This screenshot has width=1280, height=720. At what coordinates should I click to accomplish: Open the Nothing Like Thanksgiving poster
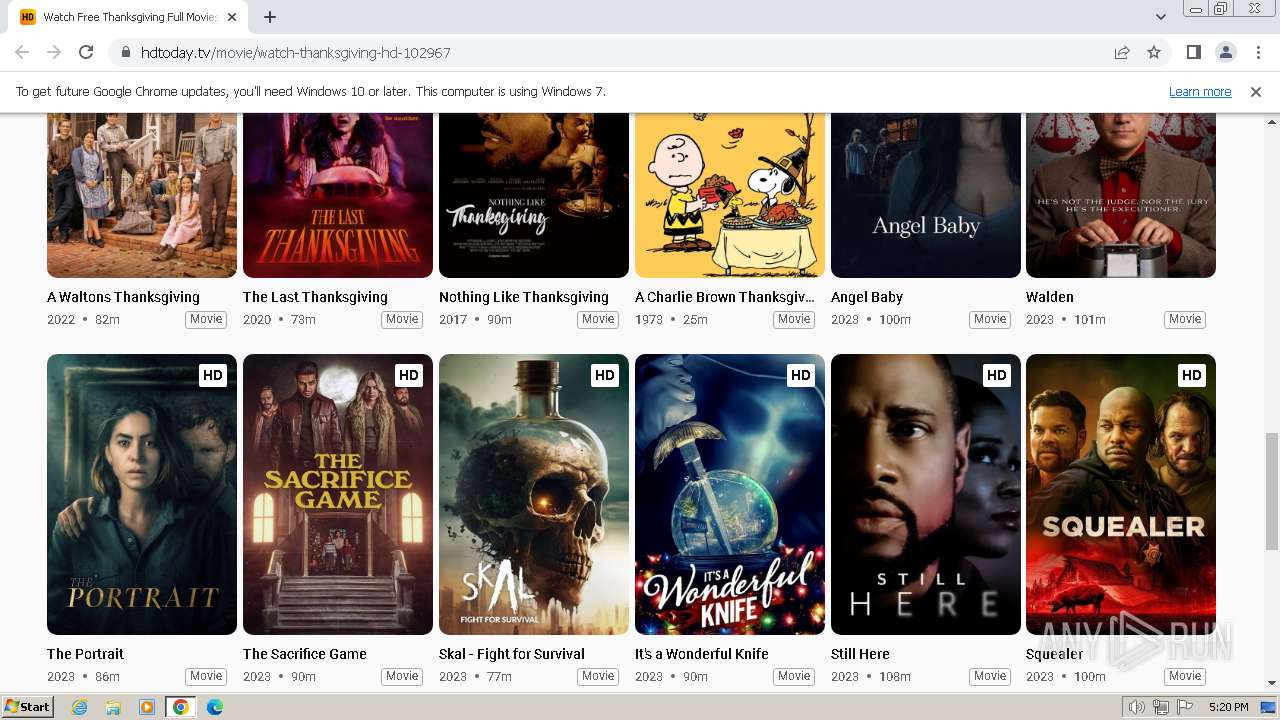tap(534, 195)
